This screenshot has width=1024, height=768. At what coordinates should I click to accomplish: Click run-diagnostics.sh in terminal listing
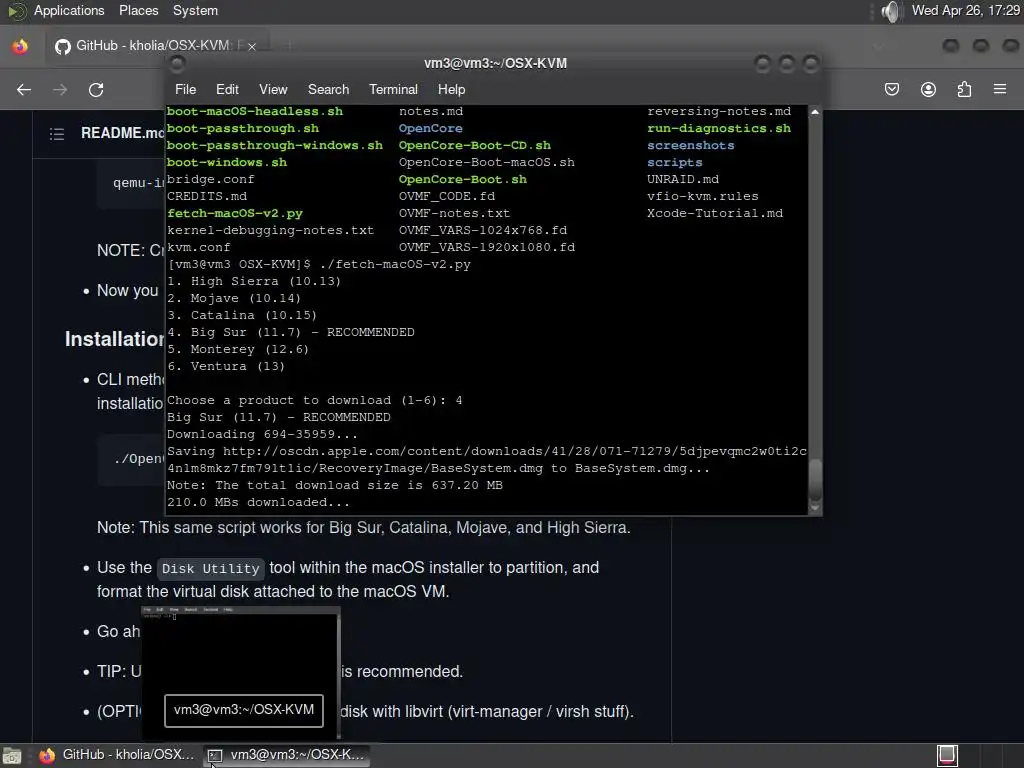[x=718, y=129]
